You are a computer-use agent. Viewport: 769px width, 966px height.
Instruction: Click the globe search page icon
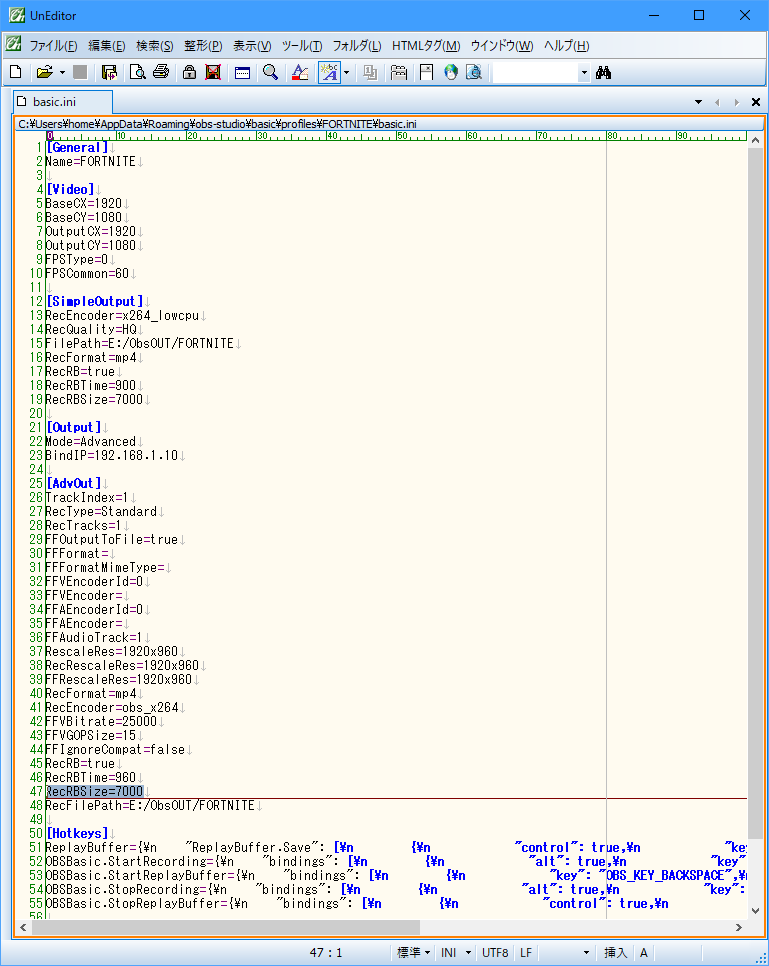coord(474,72)
